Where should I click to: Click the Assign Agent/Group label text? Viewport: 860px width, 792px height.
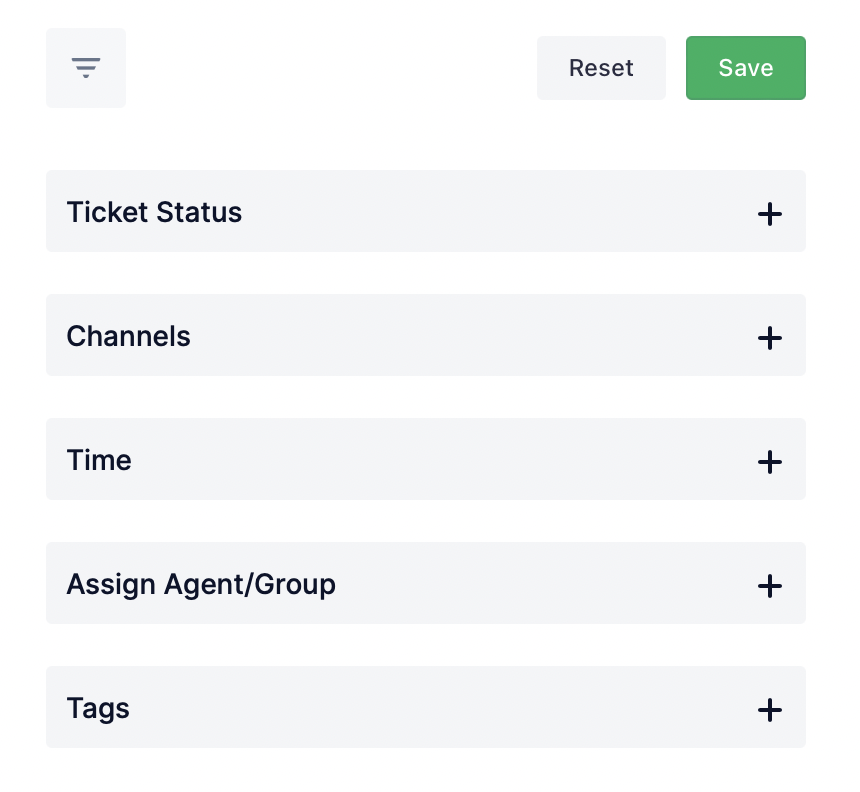point(201,584)
